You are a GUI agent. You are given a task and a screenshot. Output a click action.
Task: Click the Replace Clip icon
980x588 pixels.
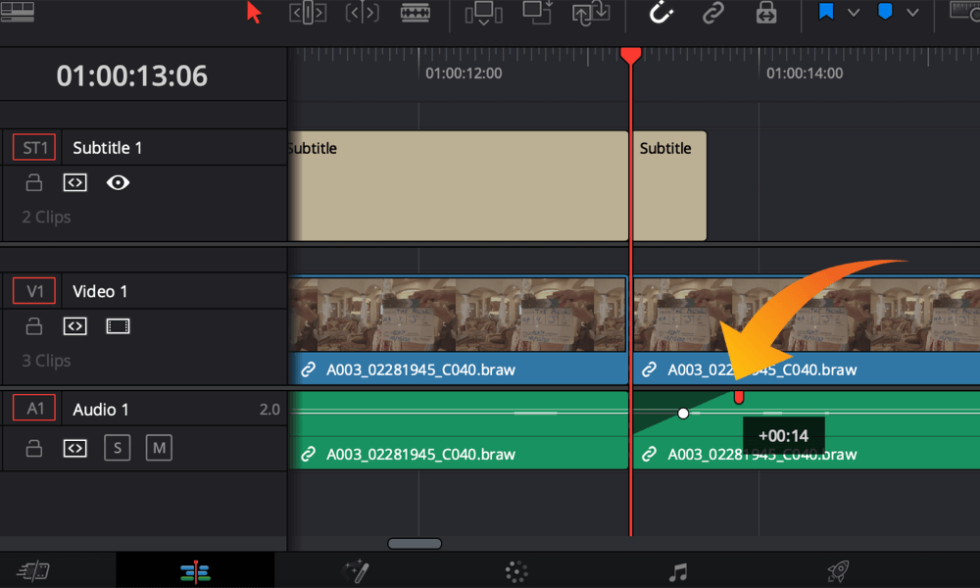tap(591, 13)
